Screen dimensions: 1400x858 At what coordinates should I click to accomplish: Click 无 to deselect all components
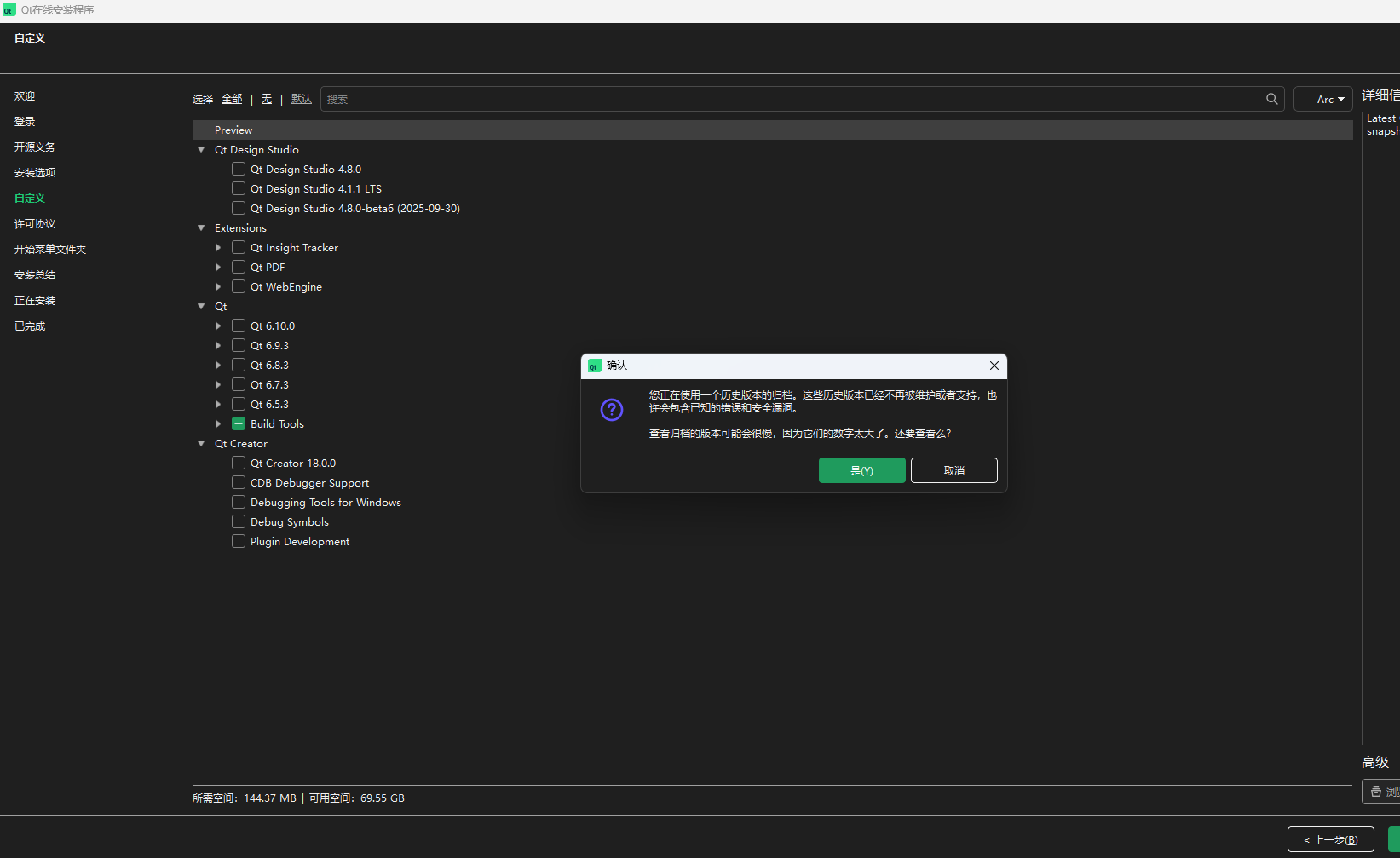click(267, 99)
